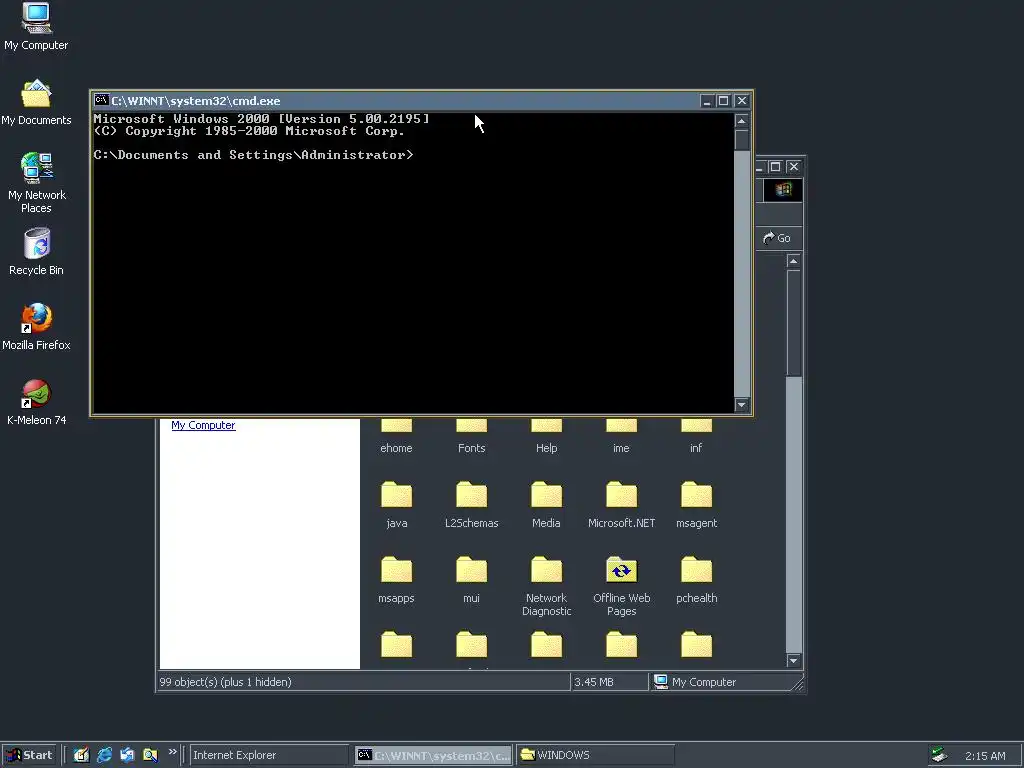Select the Network Diagnostic folder
The height and width of the screenshot is (768, 1024).
546,586
